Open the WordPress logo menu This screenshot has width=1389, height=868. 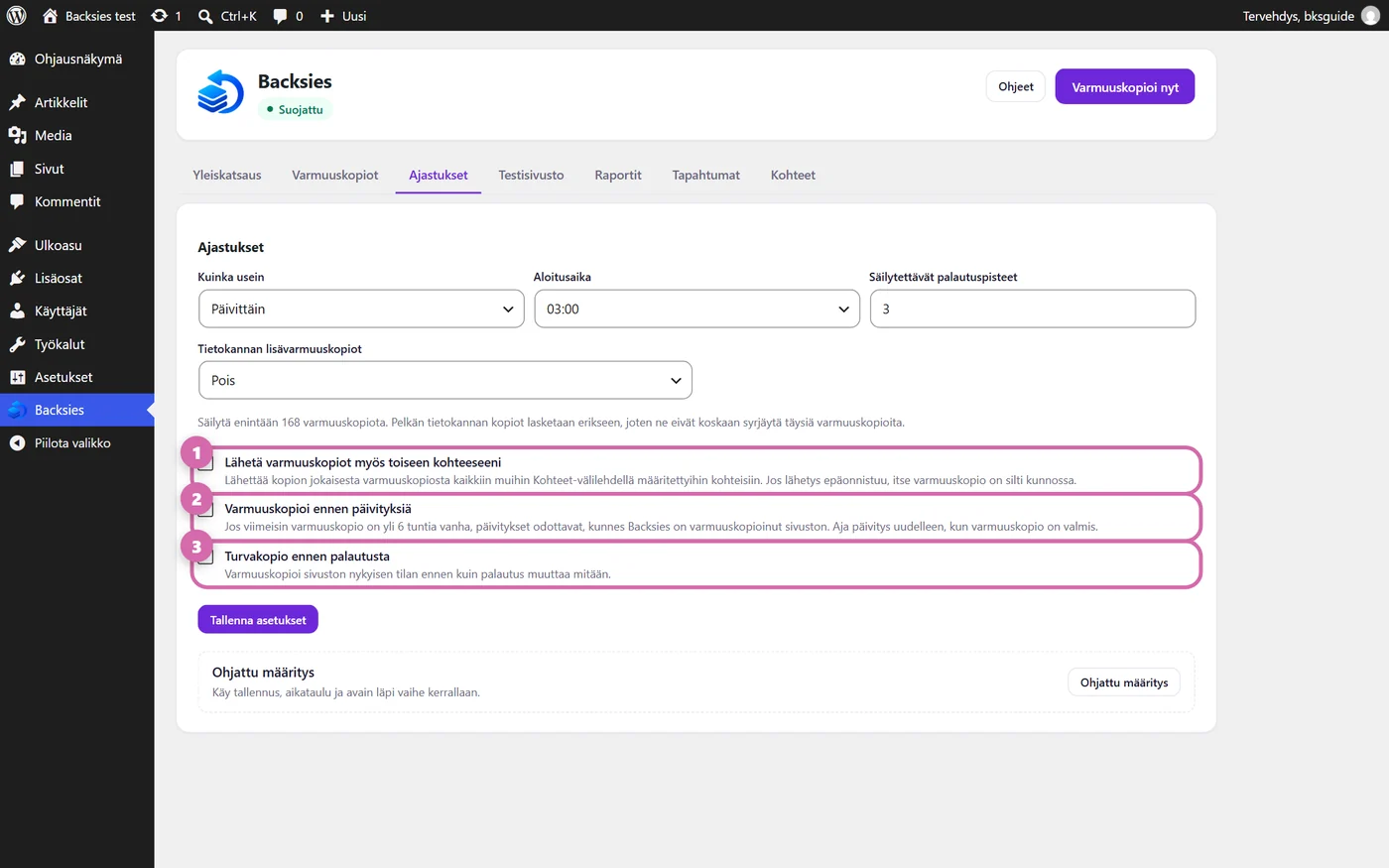pyautogui.click(x=17, y=16)
